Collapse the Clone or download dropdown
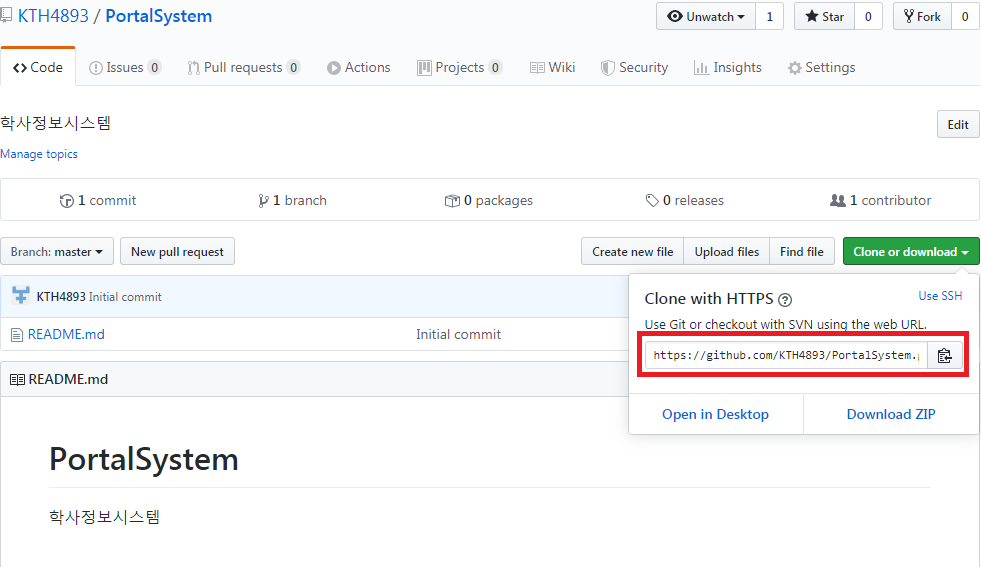Screen dimensions: 981x567 pyautogui.click(x=911, y=252)
